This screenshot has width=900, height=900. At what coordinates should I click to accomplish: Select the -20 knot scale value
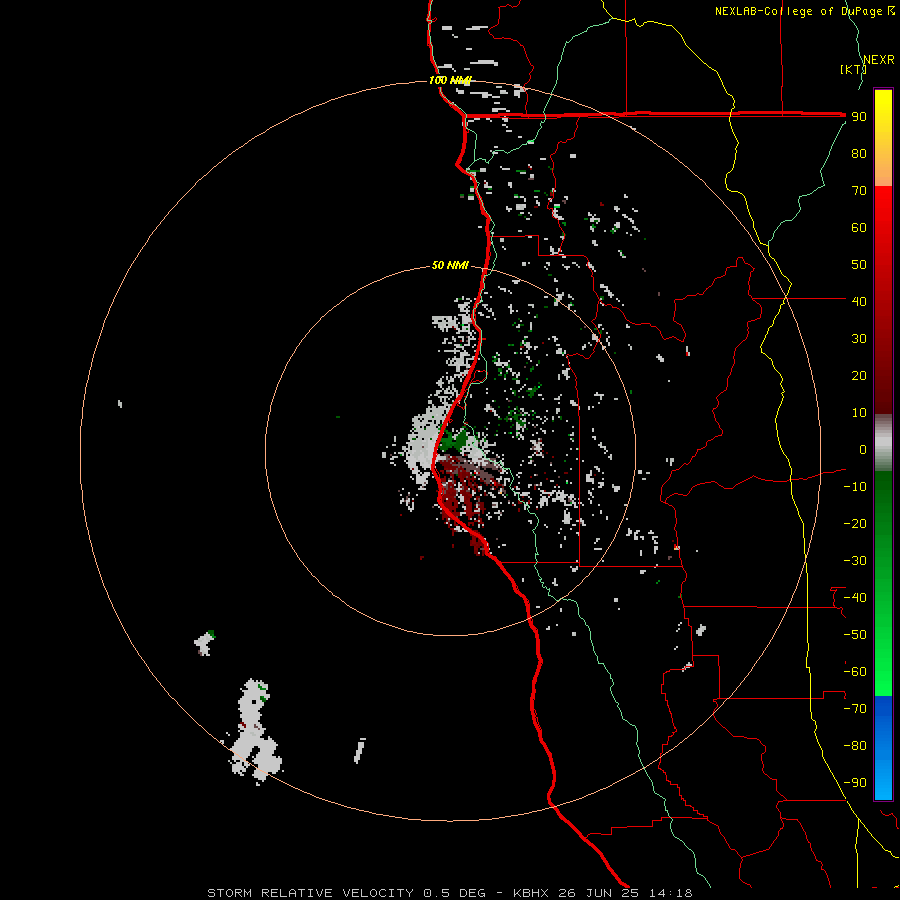855,523
